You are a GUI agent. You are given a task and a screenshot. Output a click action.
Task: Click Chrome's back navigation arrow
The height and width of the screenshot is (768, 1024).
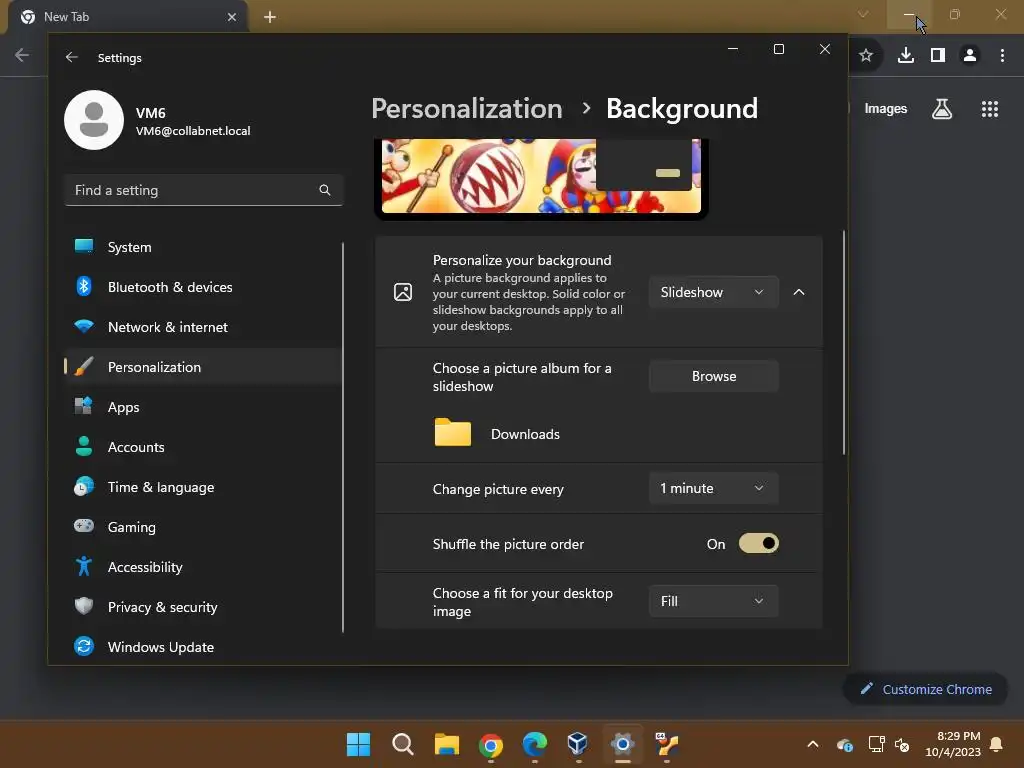pos(22,56)
